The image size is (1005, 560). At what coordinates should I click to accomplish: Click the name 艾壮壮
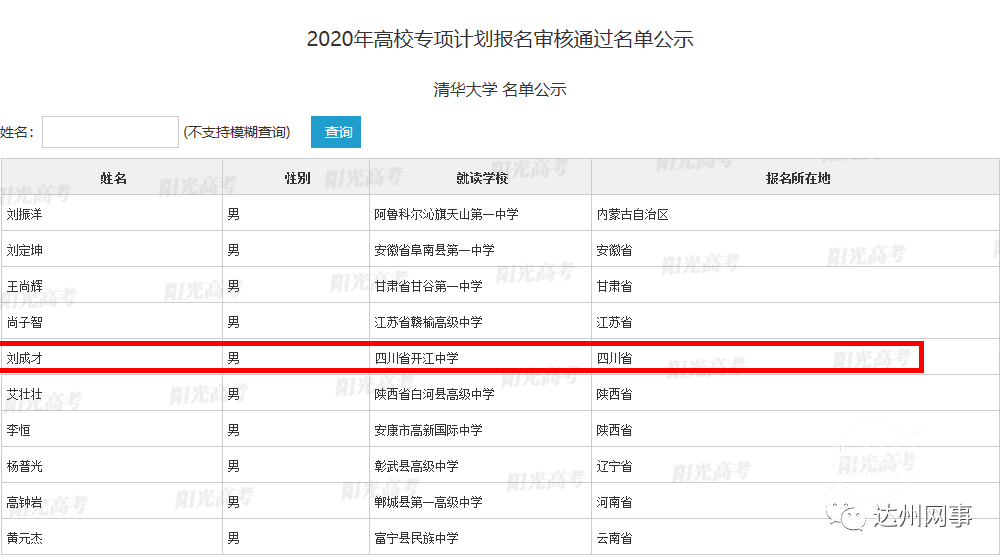click(x=24, y=394)
